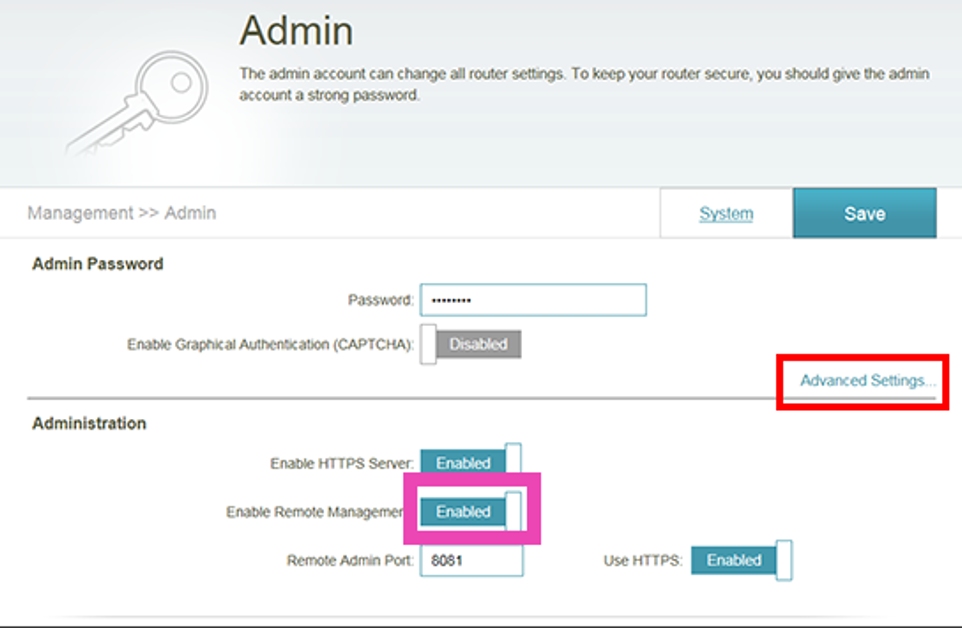The height and width of the screenshot is (628, 962).
Task: Click the Use HTTPS label
Action: click(x=643, y=561)
